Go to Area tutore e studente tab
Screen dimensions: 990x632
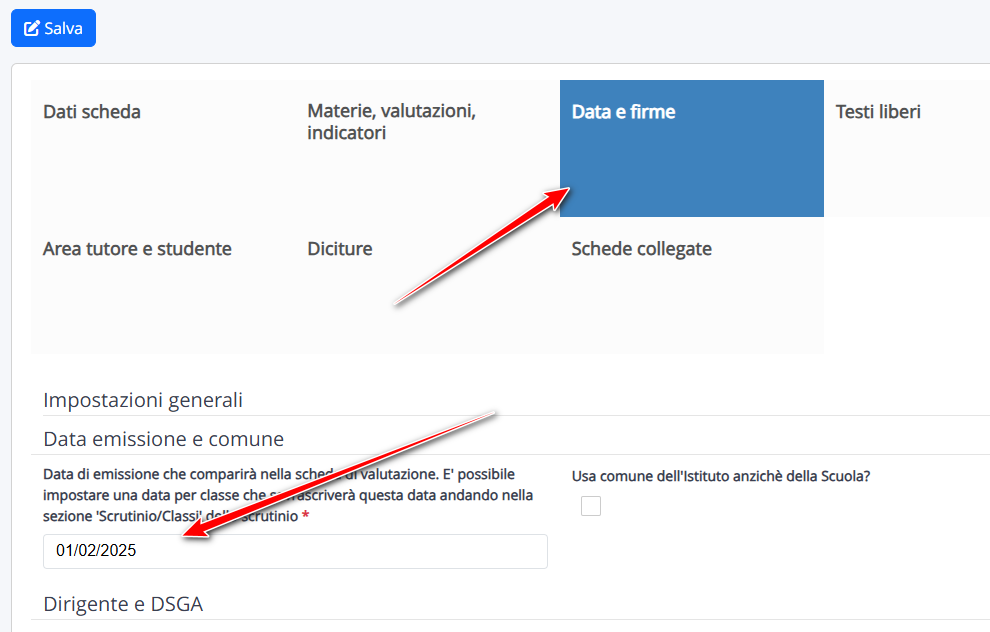pos(164,285)
